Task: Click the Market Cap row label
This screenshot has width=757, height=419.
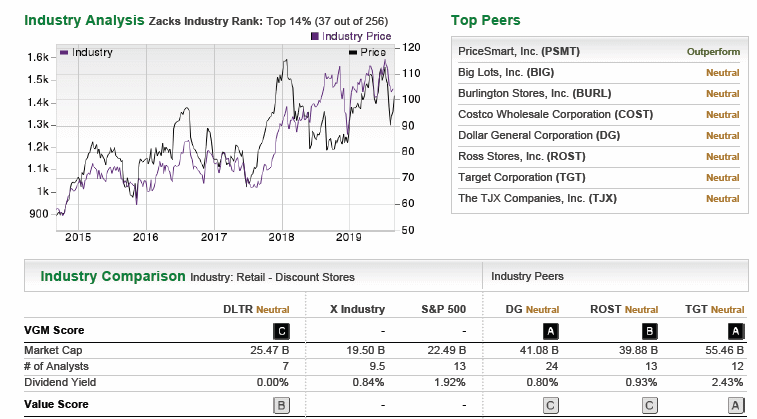Action: [x=53, y=350]
